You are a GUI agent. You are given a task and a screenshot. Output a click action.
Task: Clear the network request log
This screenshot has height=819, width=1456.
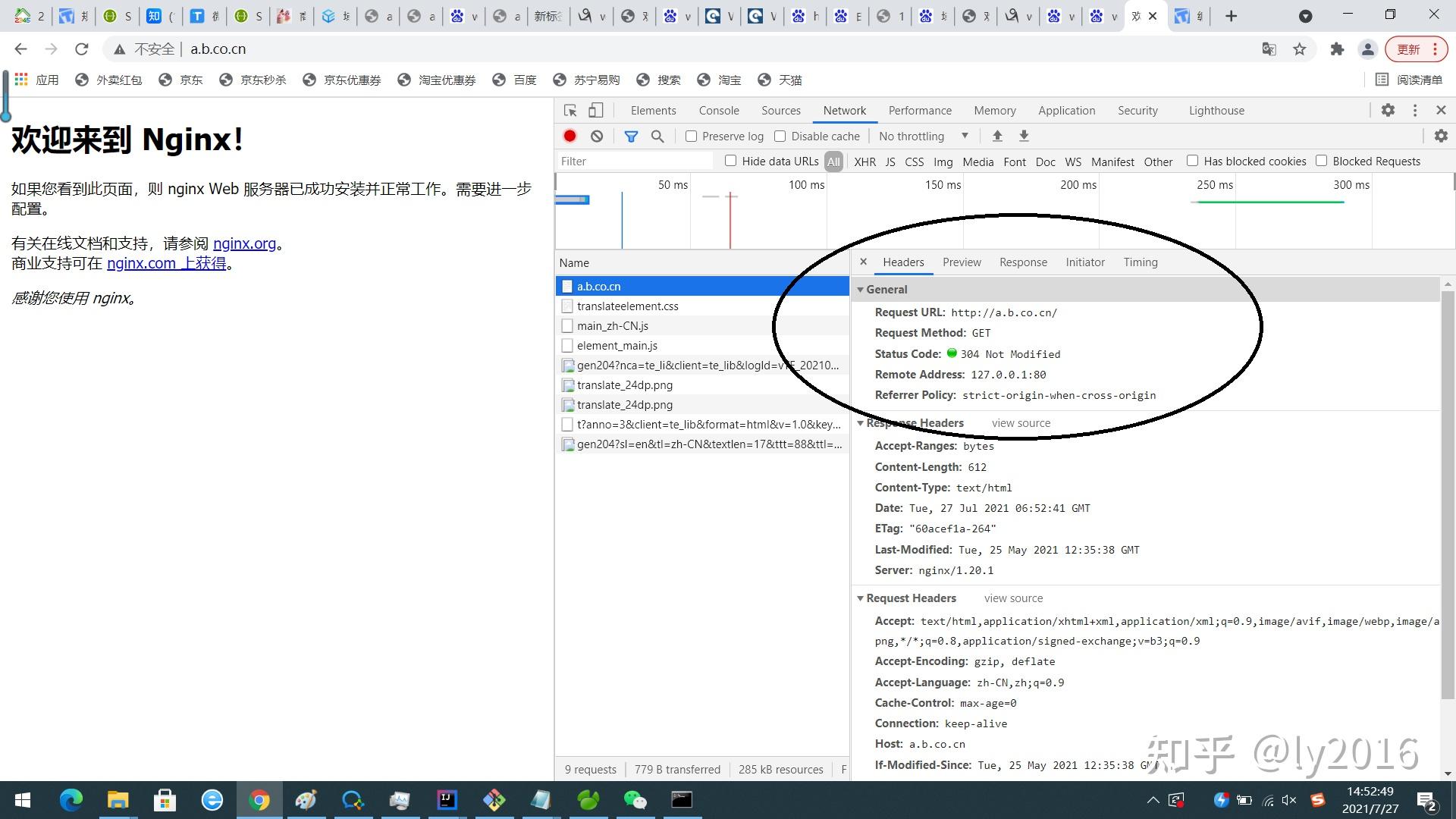coord(597,136)
